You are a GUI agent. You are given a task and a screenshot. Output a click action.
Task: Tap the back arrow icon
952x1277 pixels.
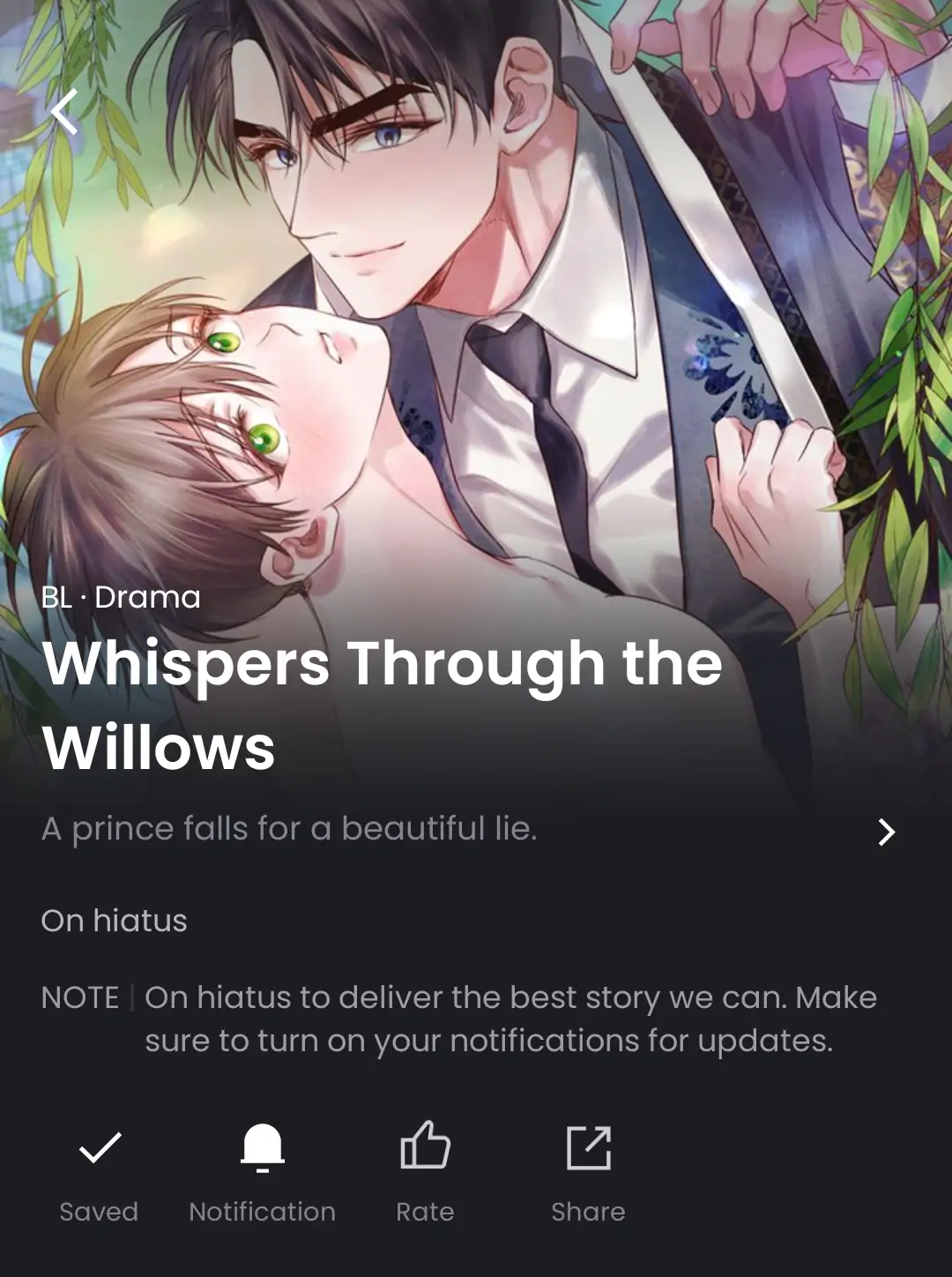coord(64,112)
